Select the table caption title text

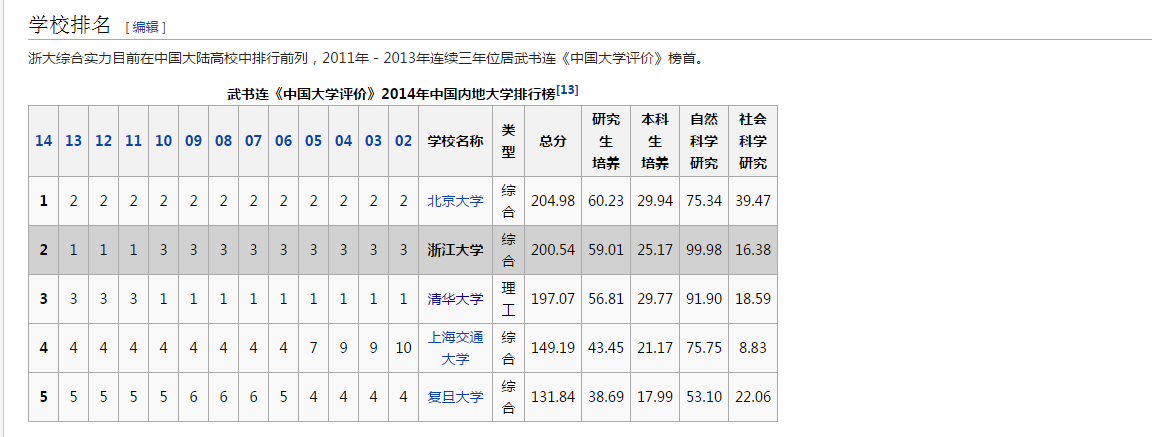pyautogui.click(x=391, y=95)
